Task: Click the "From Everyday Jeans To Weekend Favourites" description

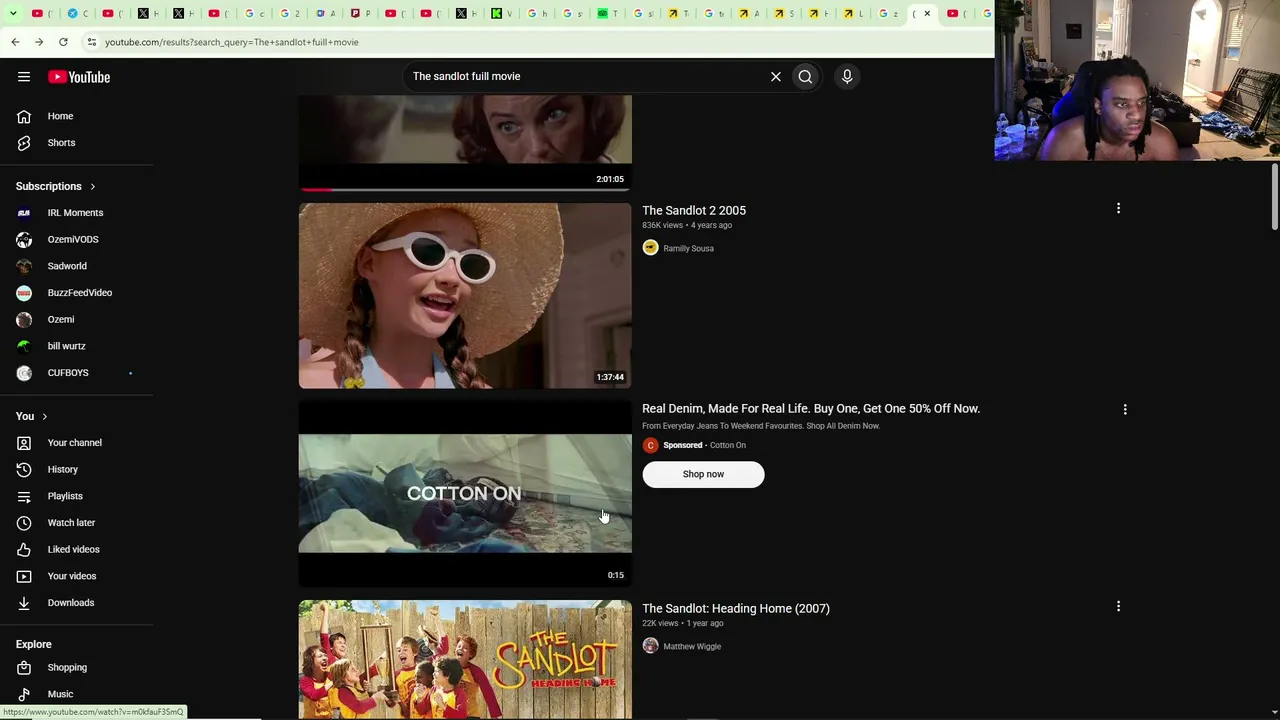Action: click(761, 426)
